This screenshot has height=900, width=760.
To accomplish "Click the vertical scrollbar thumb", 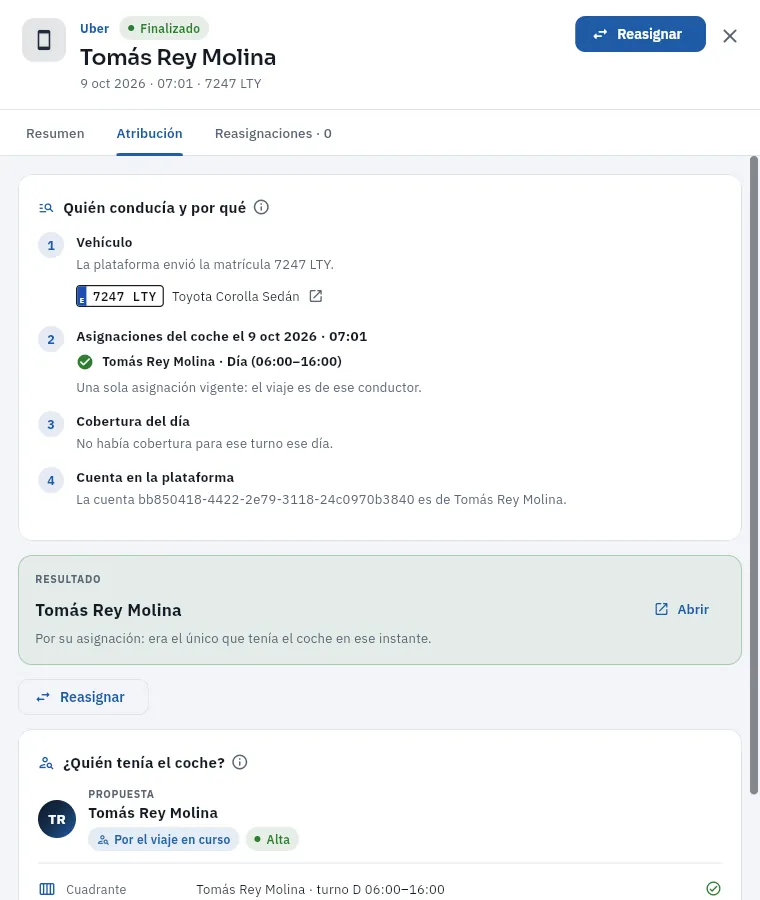I will tap(754, 475).
